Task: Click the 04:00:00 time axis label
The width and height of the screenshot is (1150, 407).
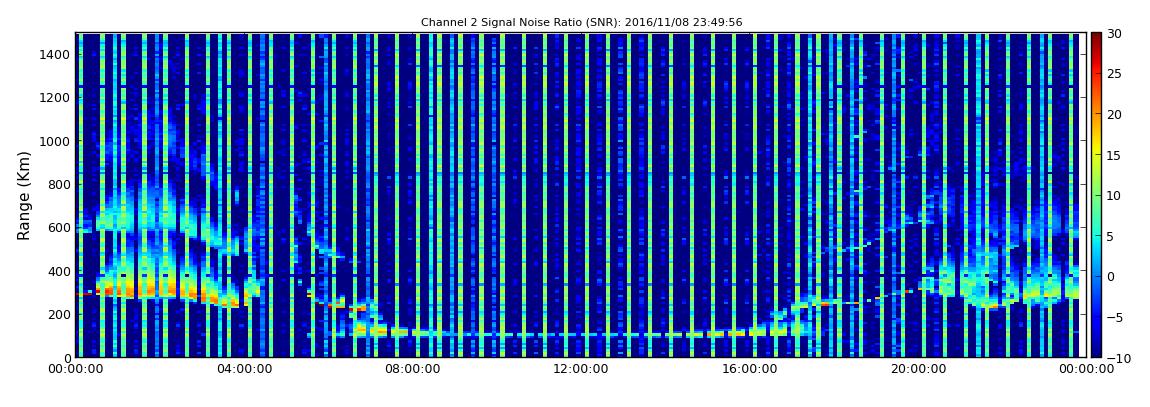Action: pos(244,370)
